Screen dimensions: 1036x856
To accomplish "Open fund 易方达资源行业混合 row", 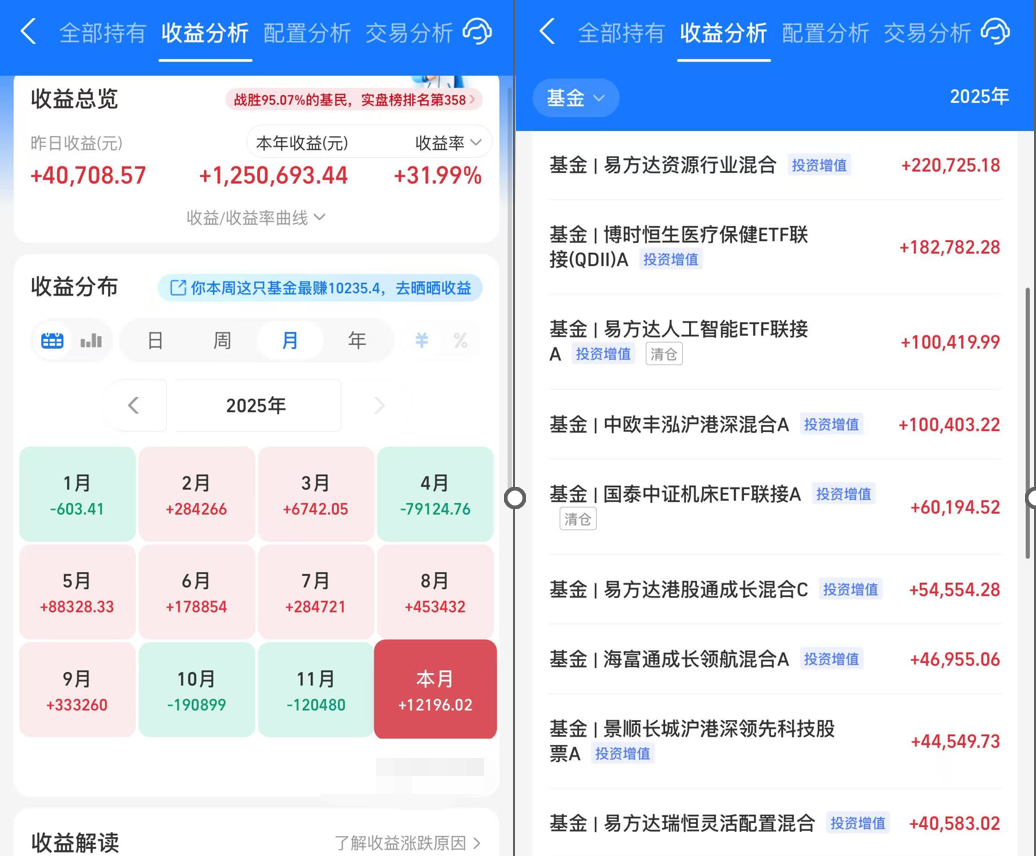I will [775, 165].
